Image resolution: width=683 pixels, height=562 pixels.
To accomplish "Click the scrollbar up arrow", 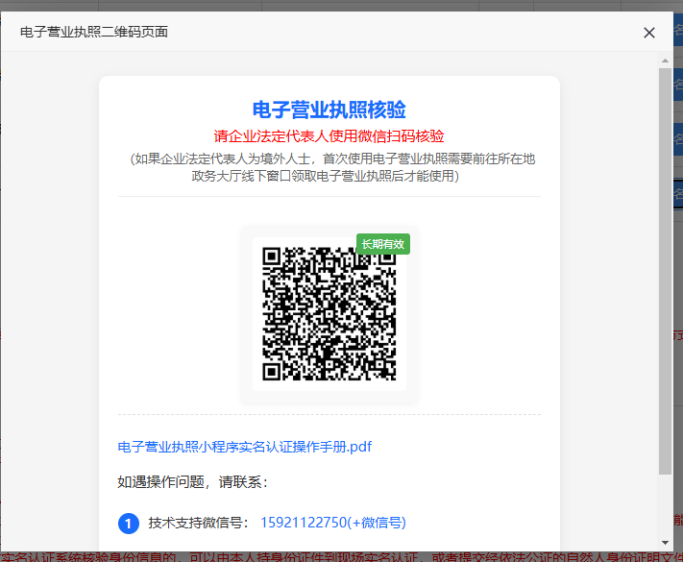I will coord(665,61).
